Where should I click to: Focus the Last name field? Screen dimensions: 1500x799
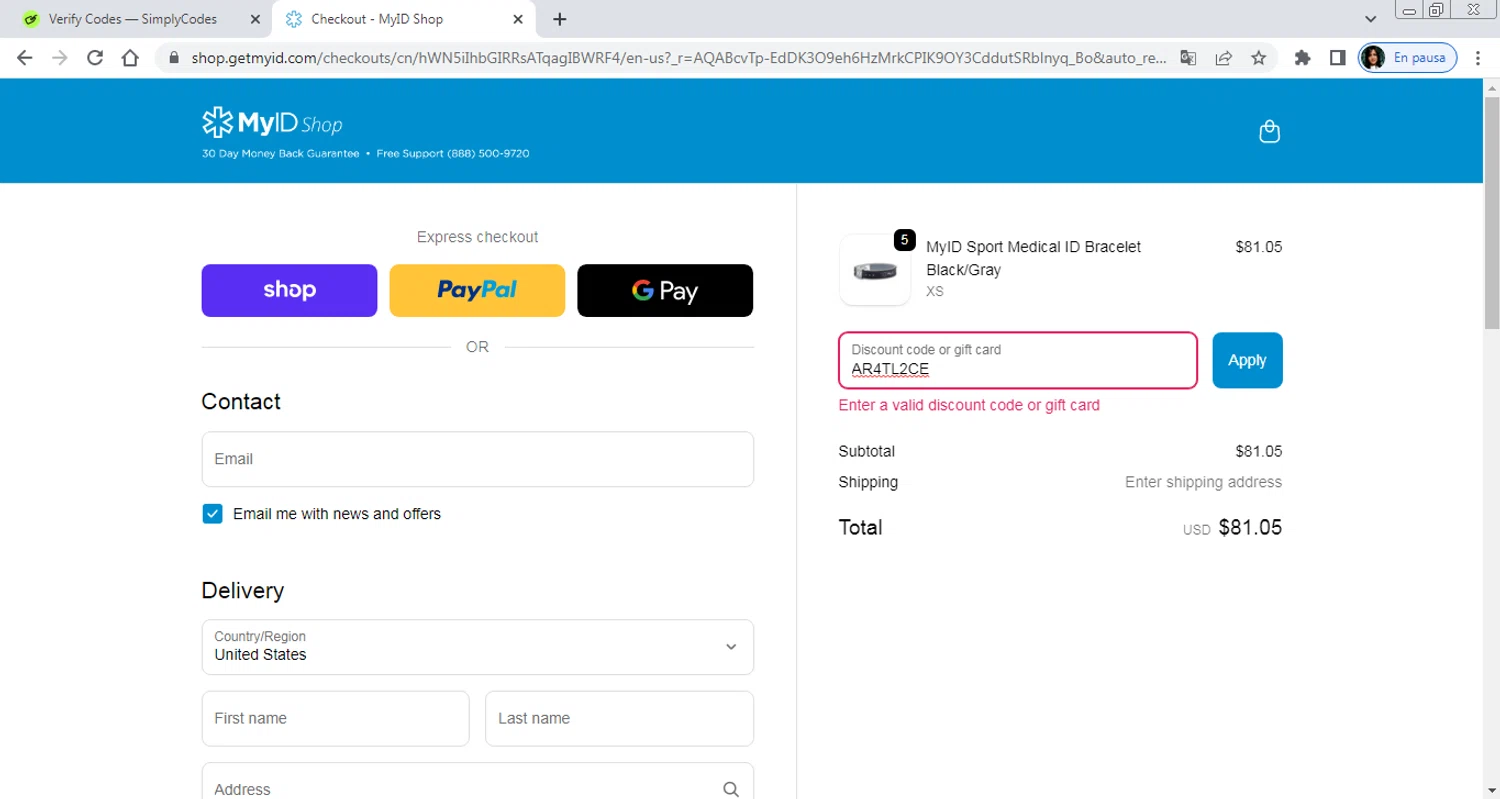pos(619,718)
